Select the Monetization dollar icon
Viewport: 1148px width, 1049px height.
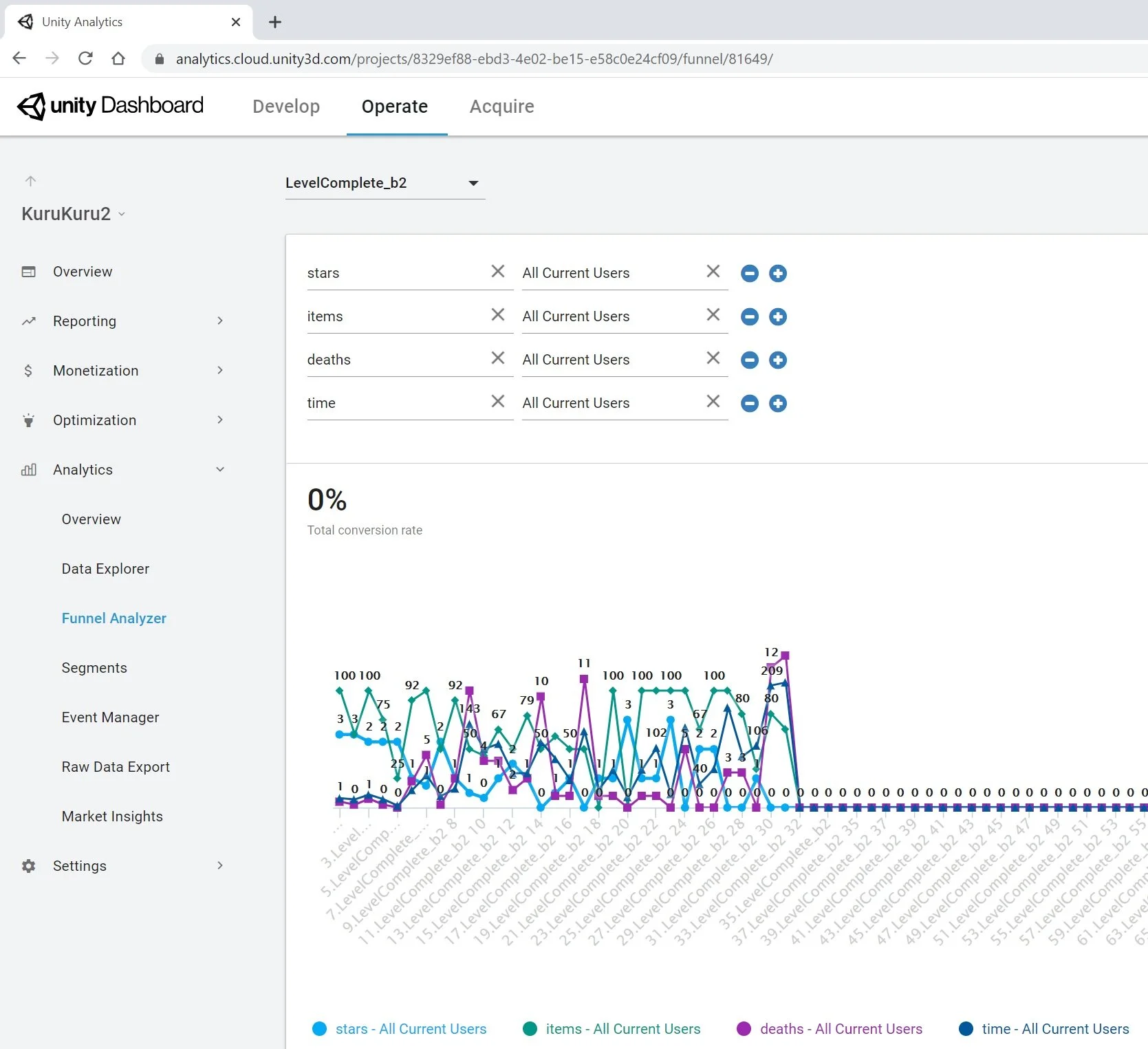pyautogui.click(x=29, y=370)
